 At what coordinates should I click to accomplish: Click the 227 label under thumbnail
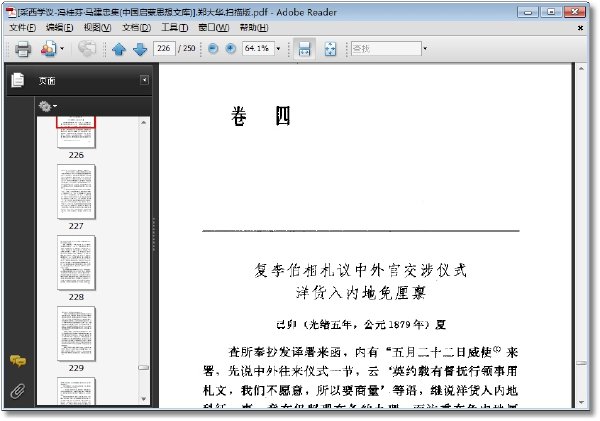[76, 226]
